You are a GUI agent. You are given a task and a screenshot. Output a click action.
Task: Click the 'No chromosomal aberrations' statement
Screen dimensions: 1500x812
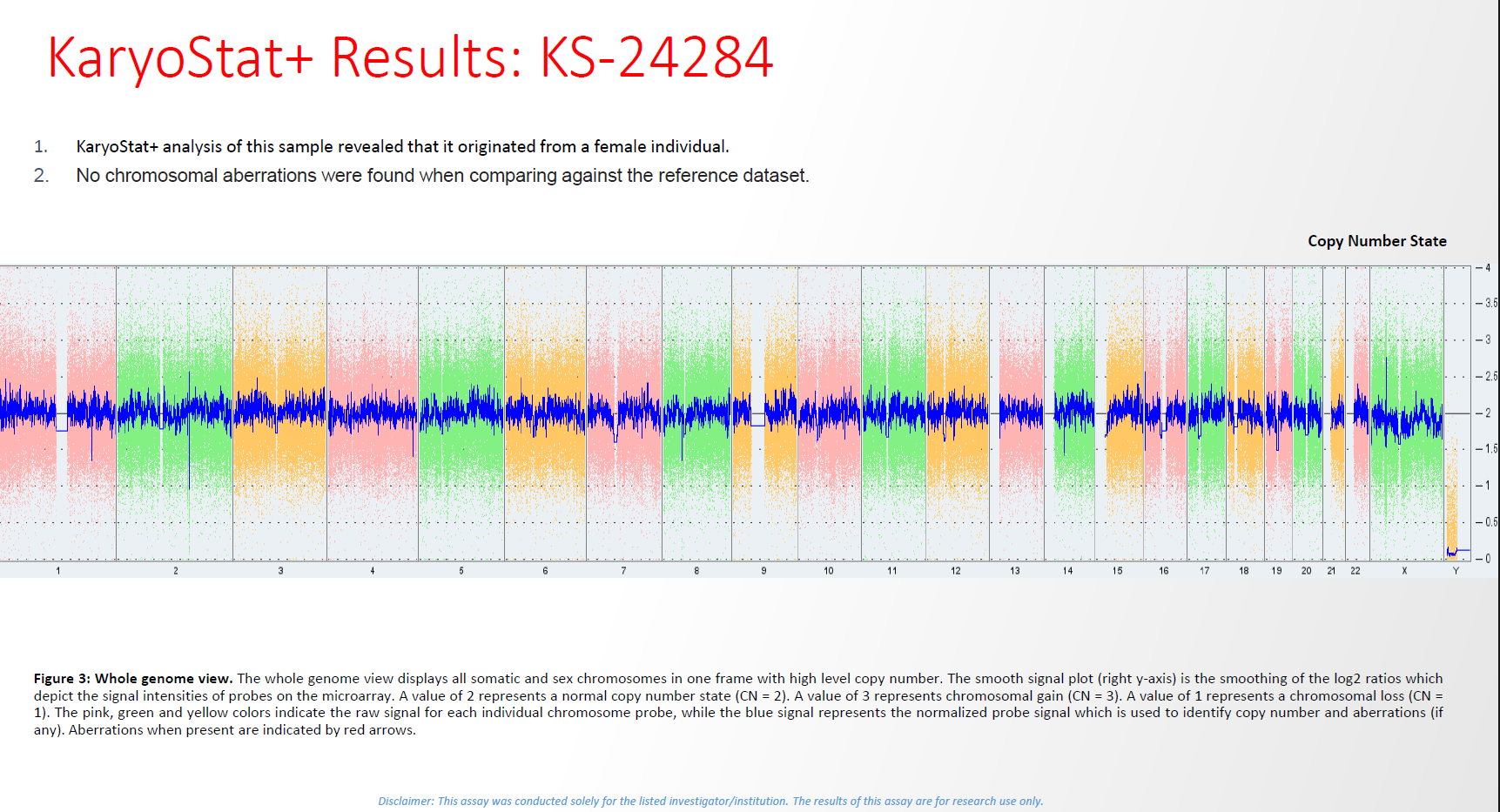pos(442,176)
